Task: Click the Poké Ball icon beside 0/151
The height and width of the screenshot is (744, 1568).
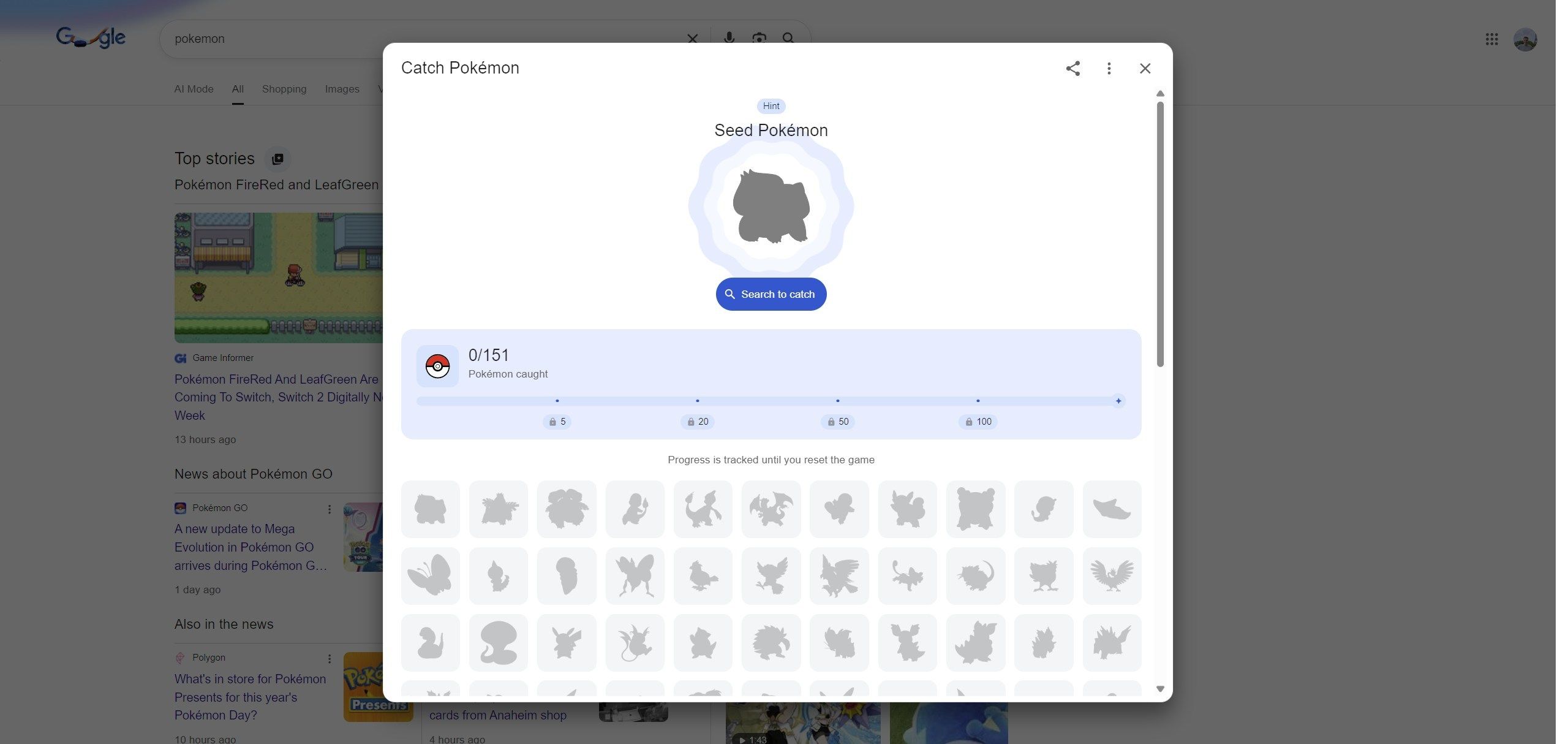Action: pos(437,366)
